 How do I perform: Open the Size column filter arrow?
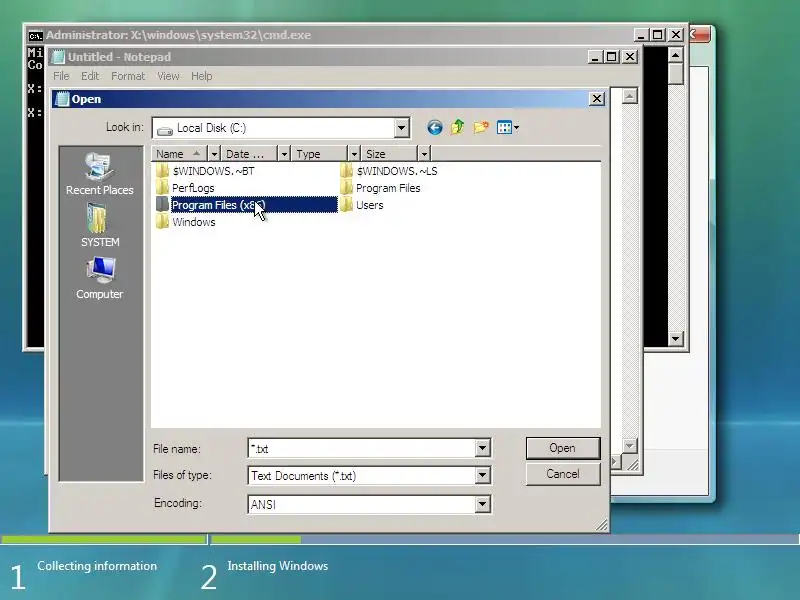[x=424, y=154]
